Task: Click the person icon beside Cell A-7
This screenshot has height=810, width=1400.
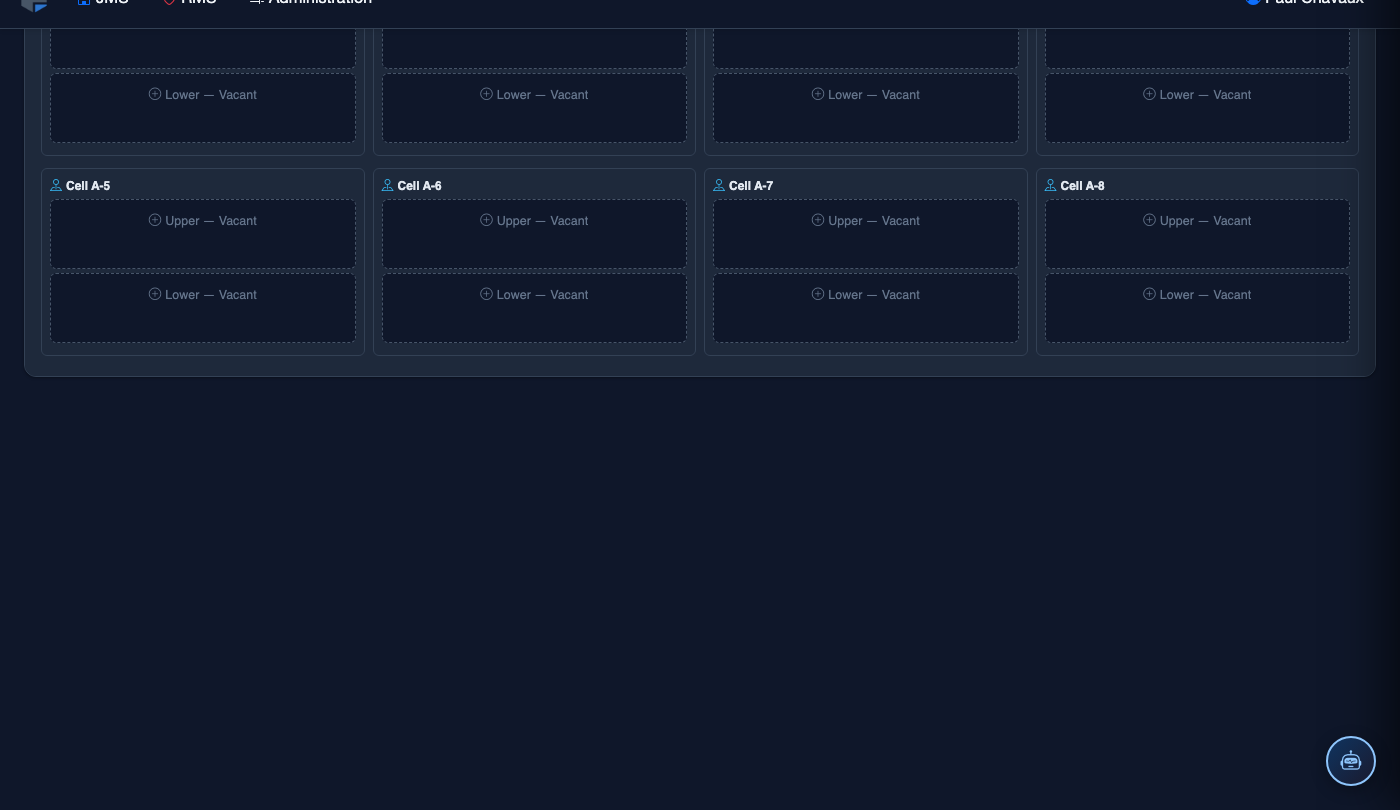Action: click(x=719, y=185)
